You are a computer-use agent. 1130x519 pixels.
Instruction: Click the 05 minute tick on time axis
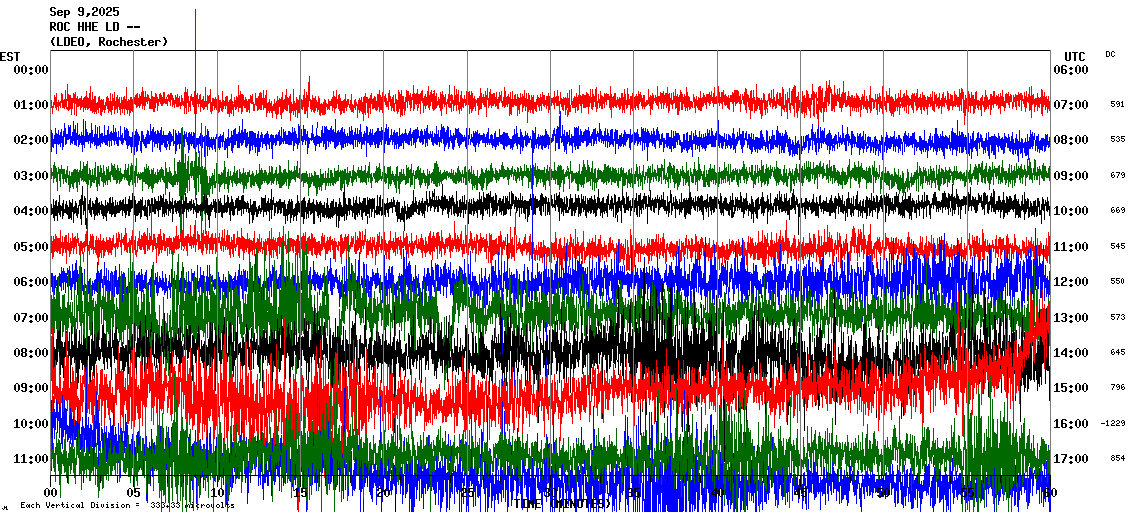[x=134, y=493]
